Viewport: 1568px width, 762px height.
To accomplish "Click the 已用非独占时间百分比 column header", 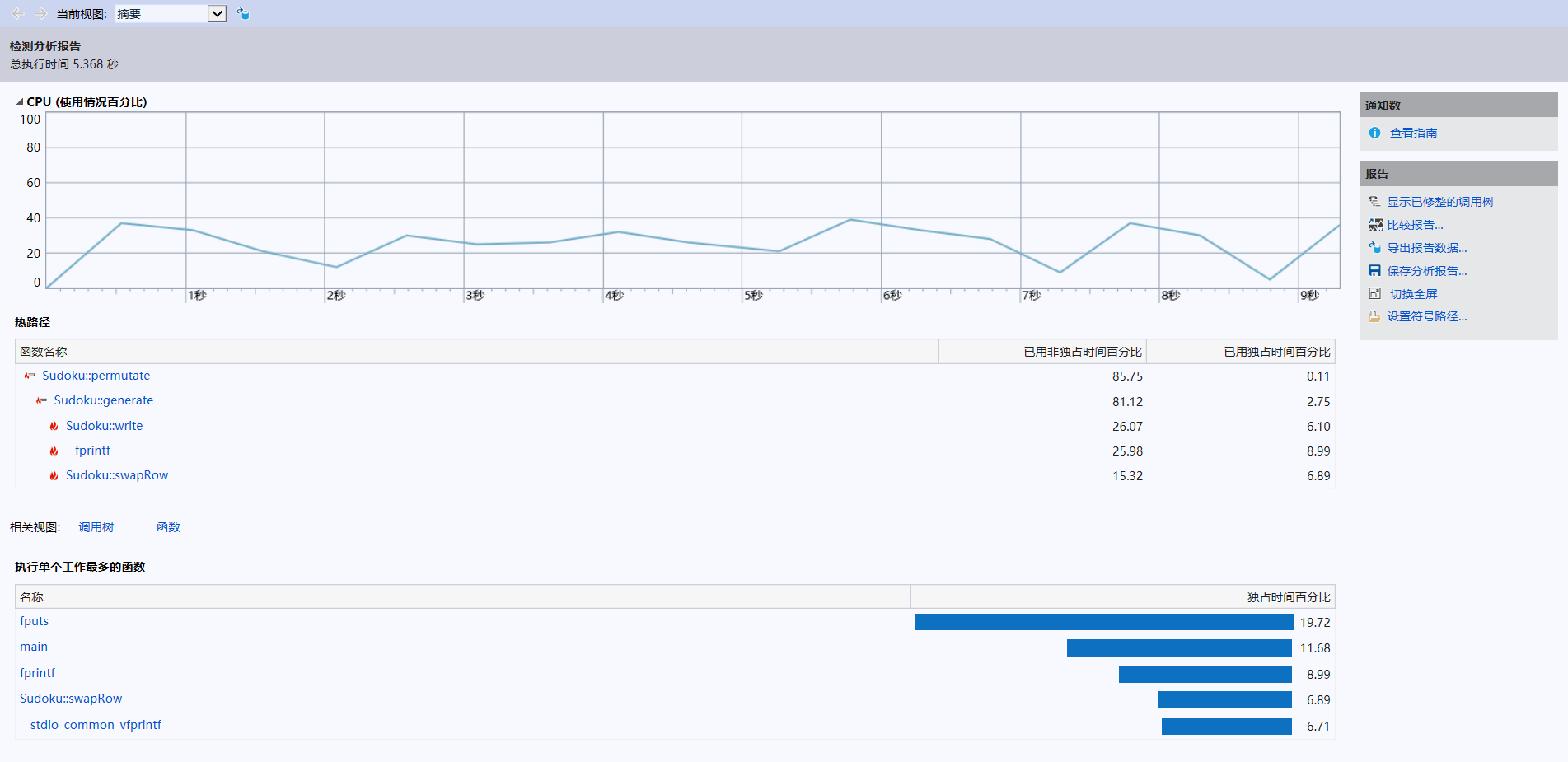I will (x=1042, y=352).
